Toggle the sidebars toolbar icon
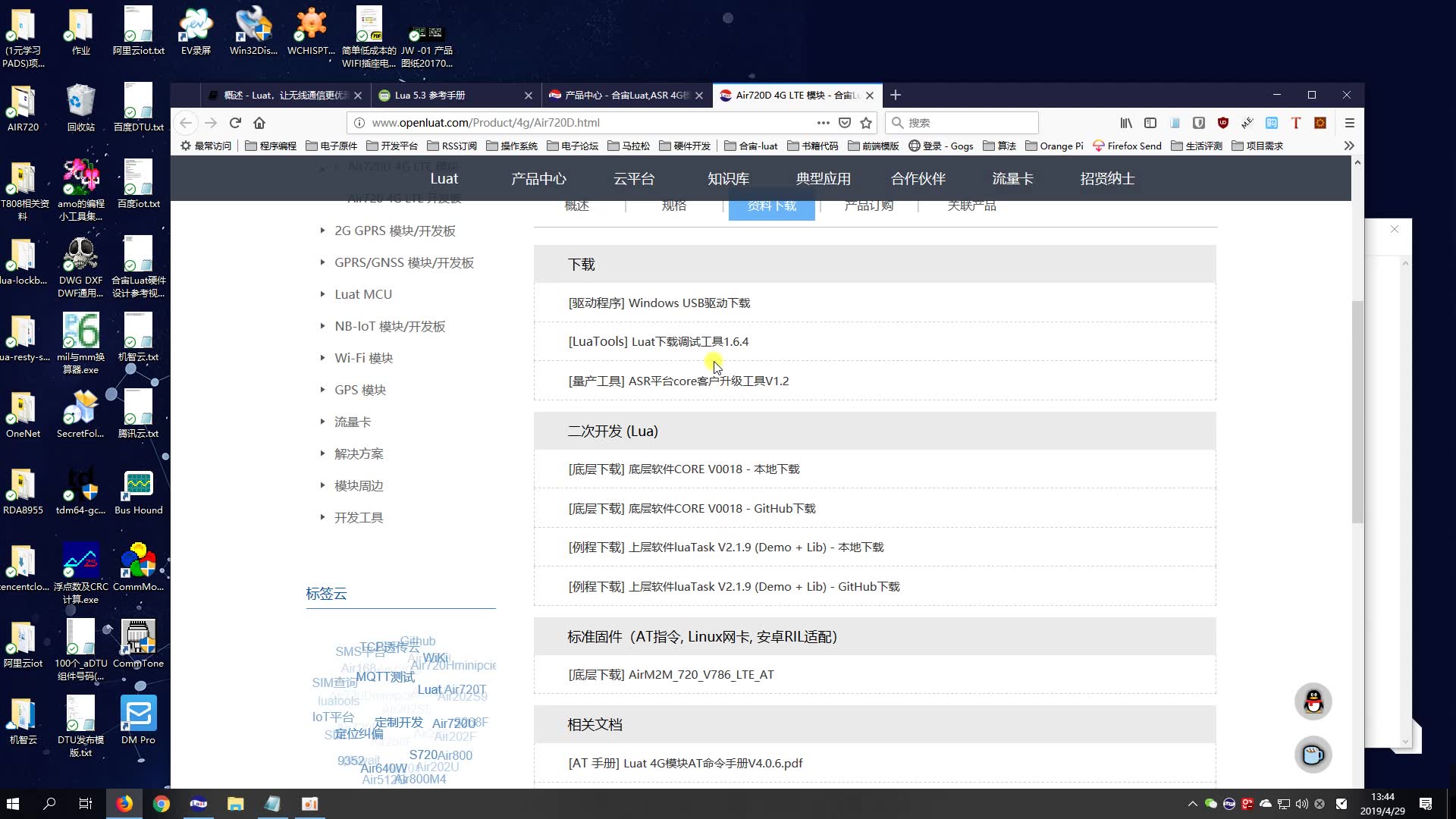The image size is (1456, 819). click(x=1150, y=123)
